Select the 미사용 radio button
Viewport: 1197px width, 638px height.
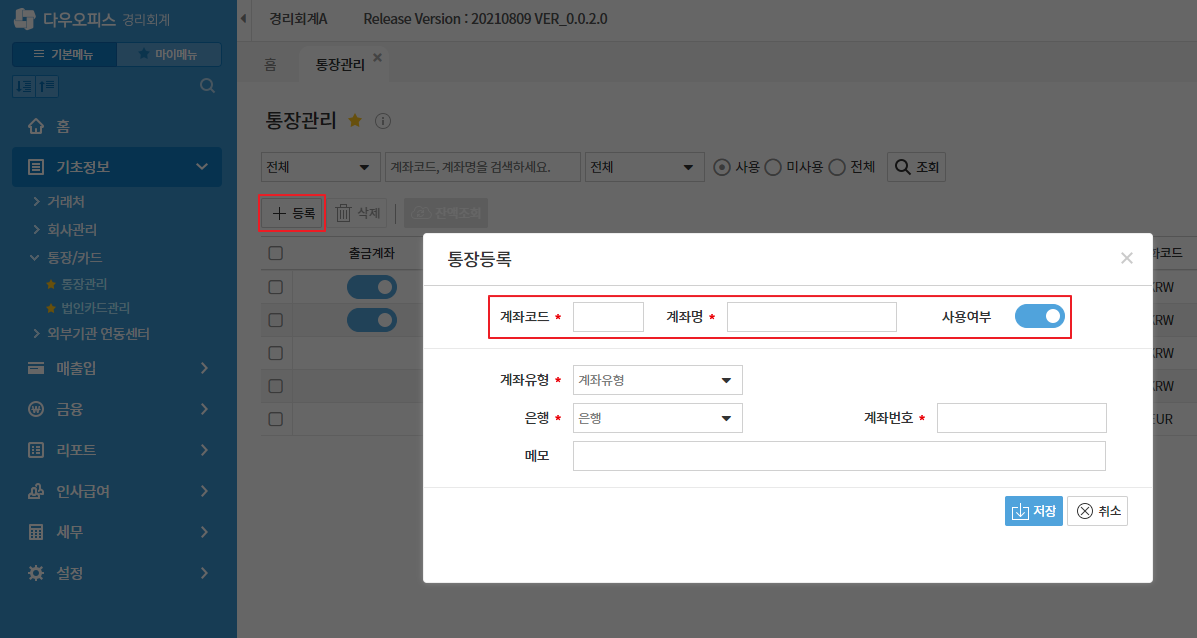[x=772, y=167]
